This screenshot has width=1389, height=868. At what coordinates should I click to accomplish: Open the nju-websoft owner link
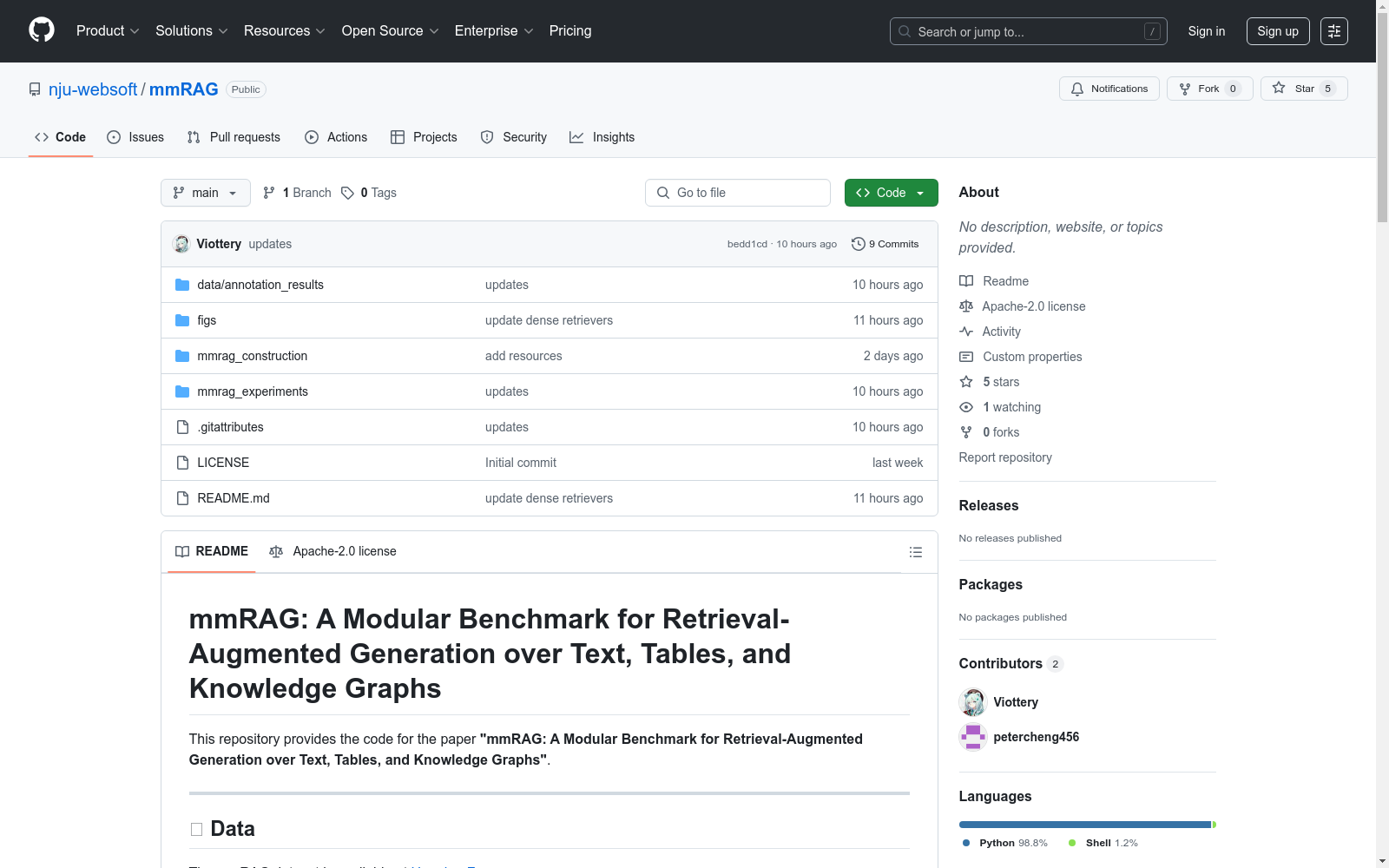pyautogui.click(x=93, y=89)
